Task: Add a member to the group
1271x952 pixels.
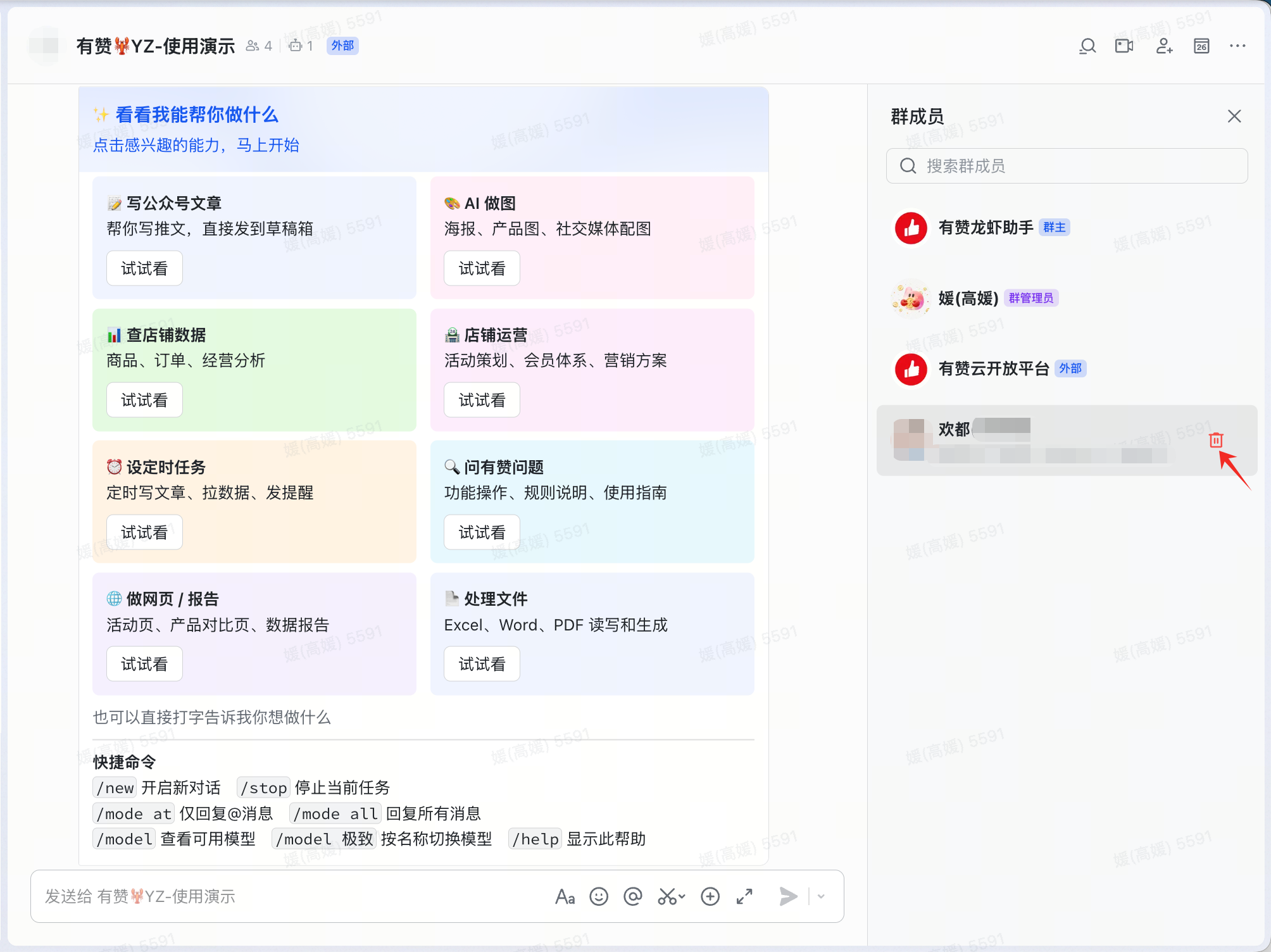Action: click(x=1164, y=46)
